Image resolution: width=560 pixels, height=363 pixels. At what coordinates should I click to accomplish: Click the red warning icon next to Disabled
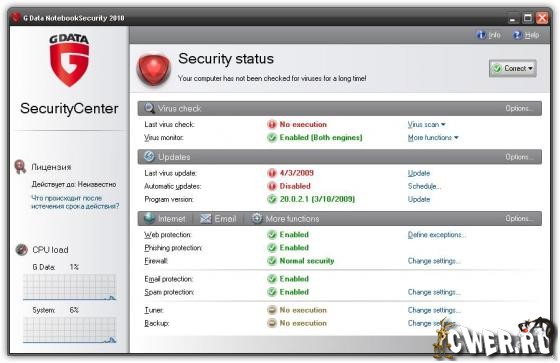(x=272, y=186)
